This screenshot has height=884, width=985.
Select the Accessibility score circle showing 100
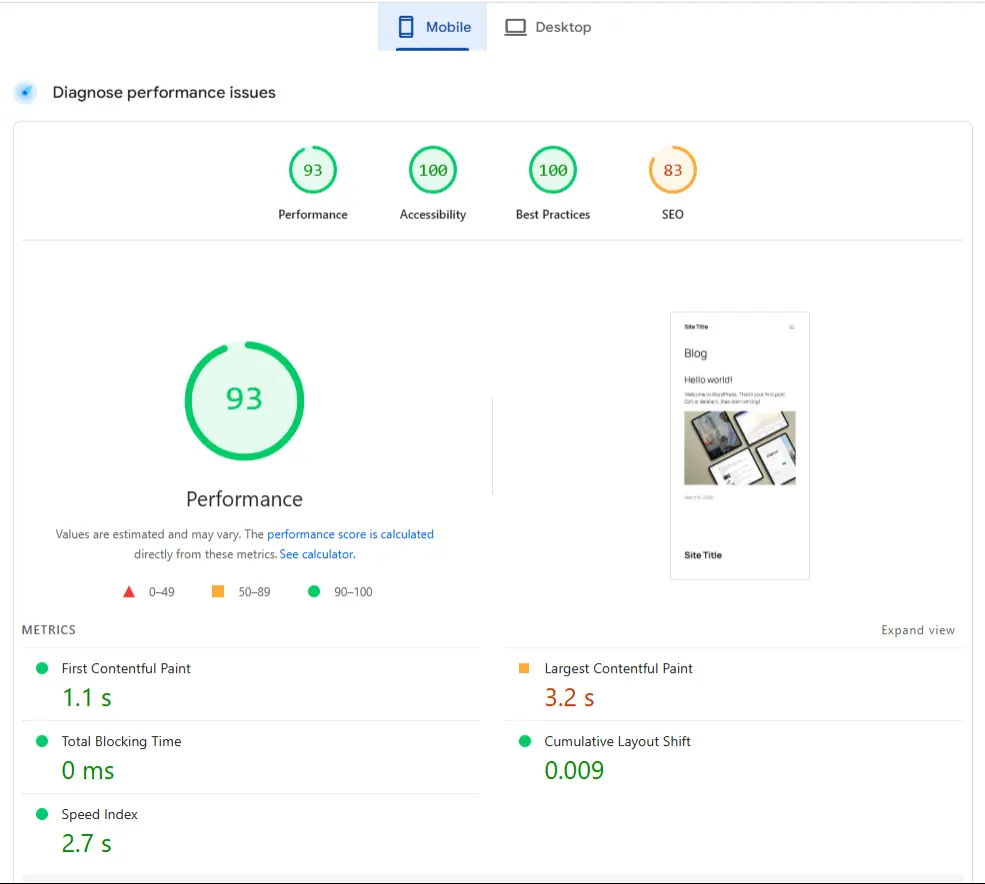click(x=432, y=169)
